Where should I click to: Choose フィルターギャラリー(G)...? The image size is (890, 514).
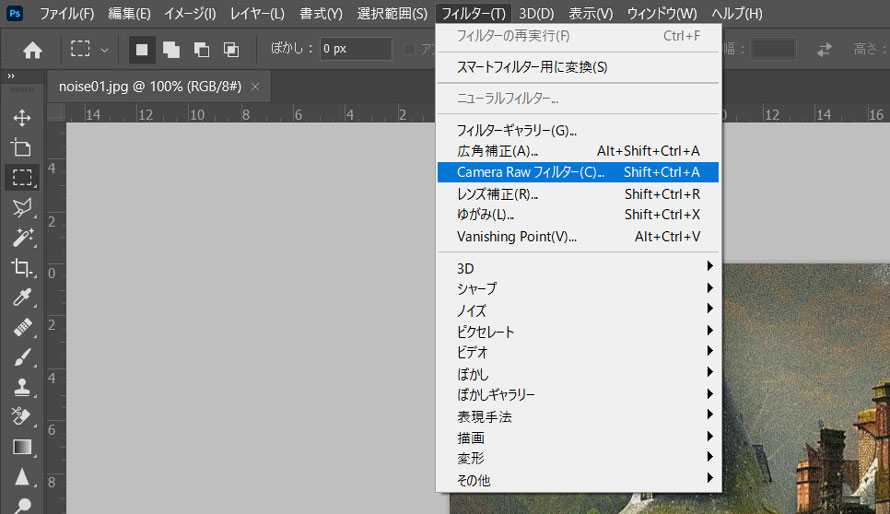(578, 130)
